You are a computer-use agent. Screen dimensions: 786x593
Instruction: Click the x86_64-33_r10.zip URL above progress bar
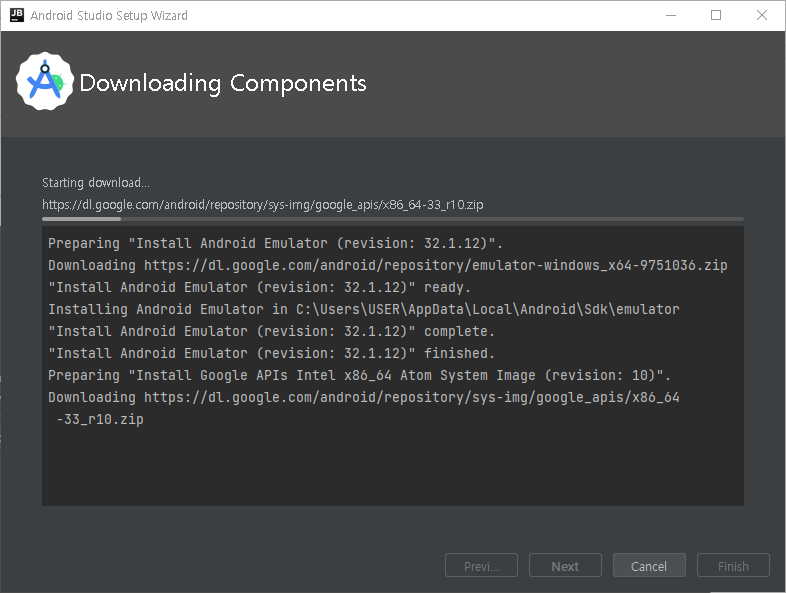pyautogui.click(x=263, y=205)
